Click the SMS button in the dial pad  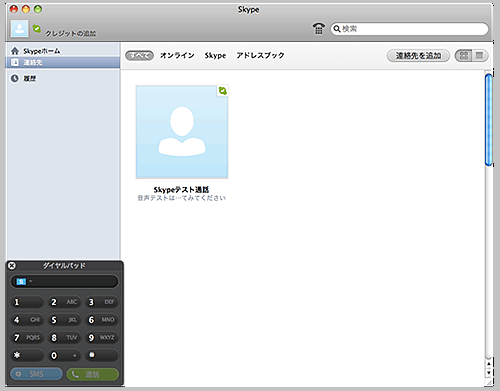pos(36,374)
